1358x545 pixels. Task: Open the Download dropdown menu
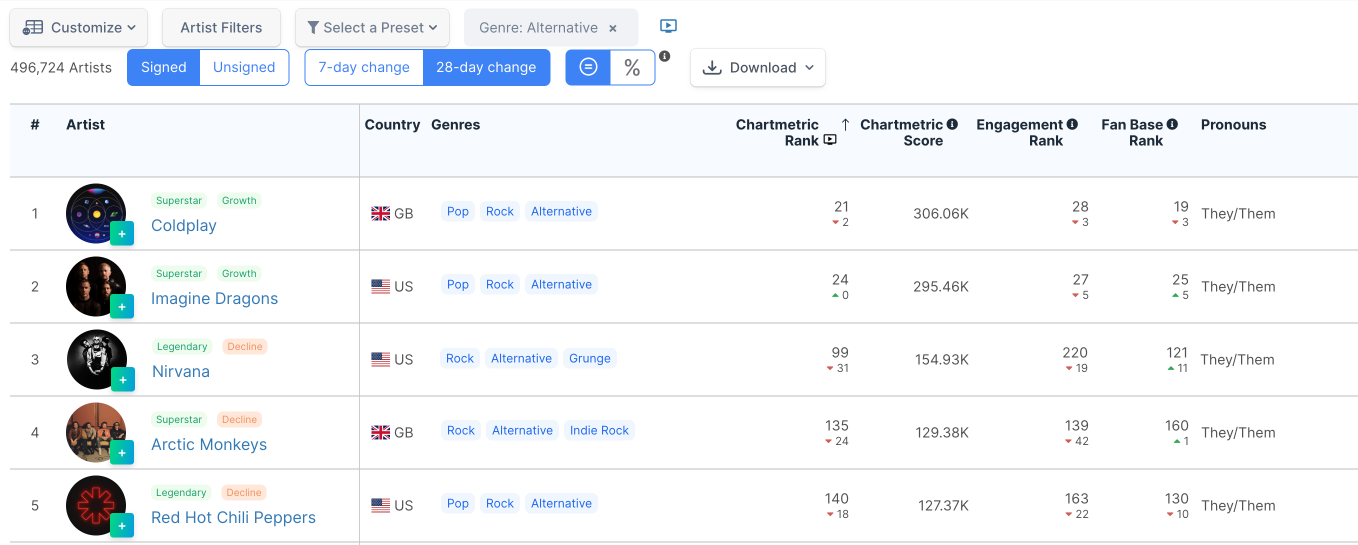pyautogui.click(x=758, y=68)
